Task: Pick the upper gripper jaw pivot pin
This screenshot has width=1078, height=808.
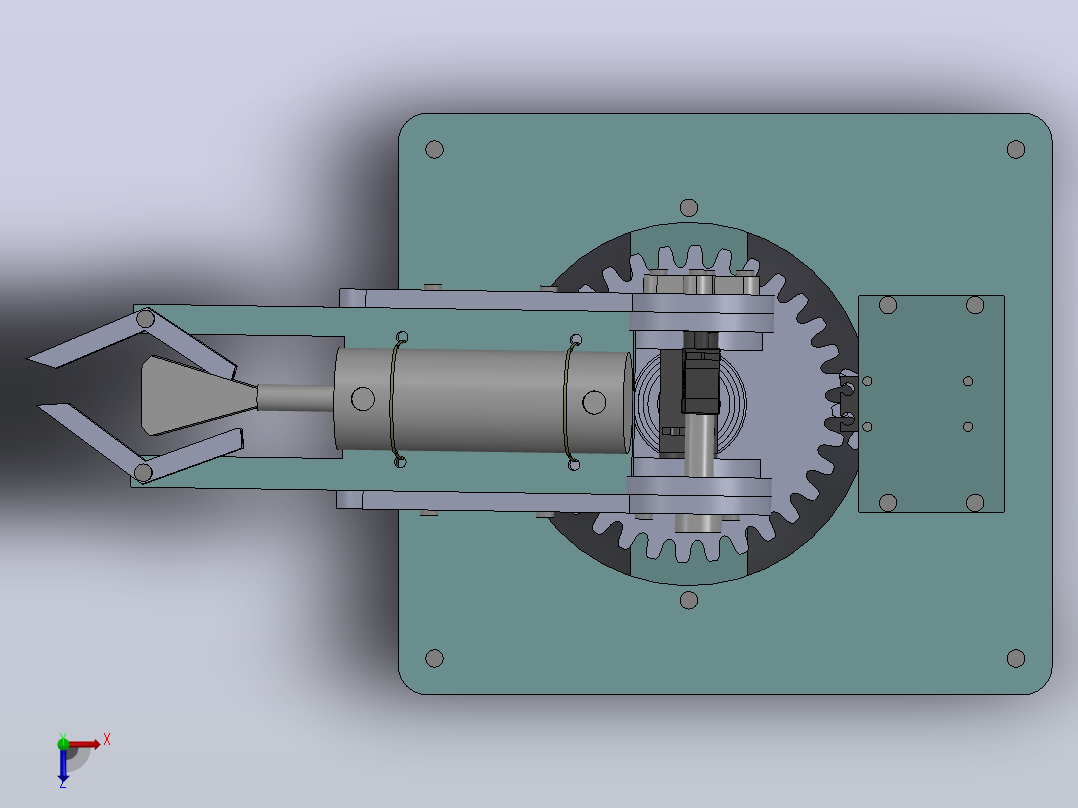Action: (x=145, y=318)
